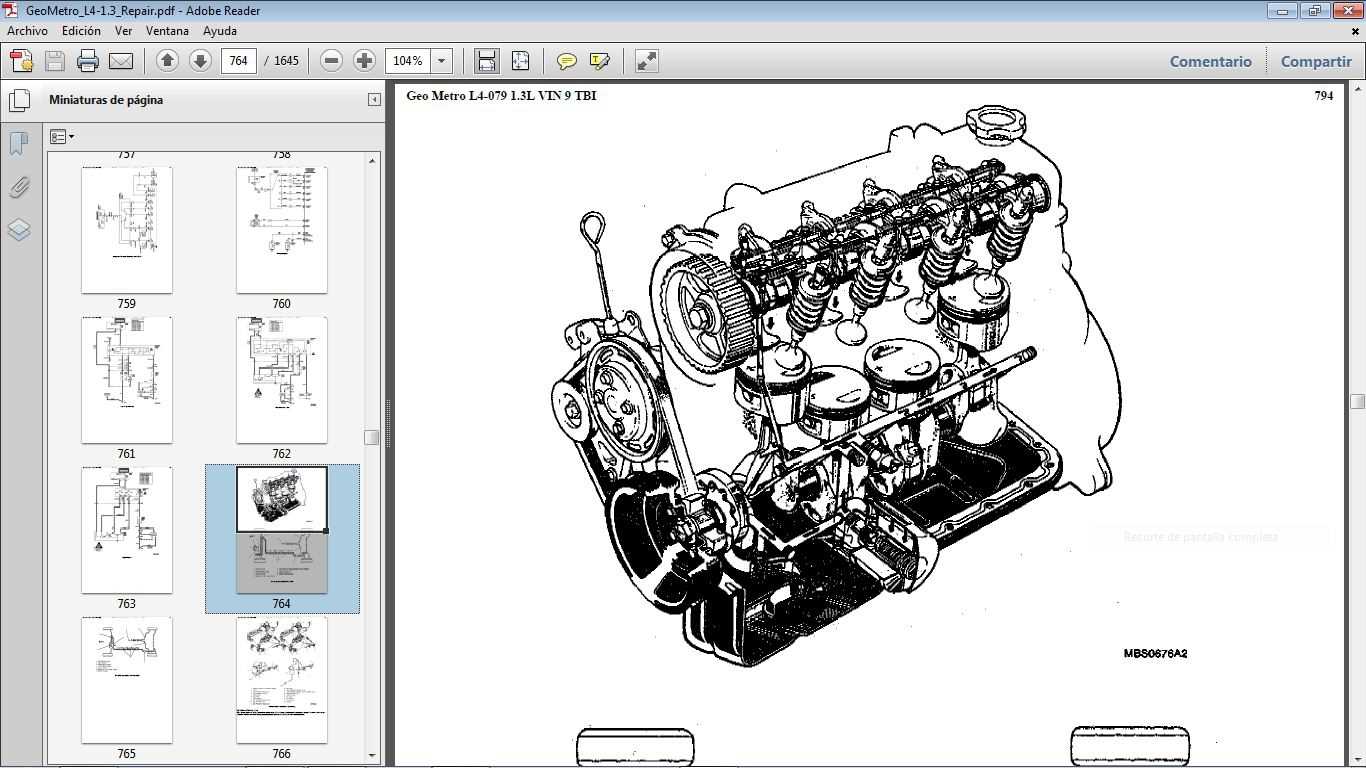Screen dimensions: 1366x768
Task: Click the Save file icon
Action: (55, 61)
